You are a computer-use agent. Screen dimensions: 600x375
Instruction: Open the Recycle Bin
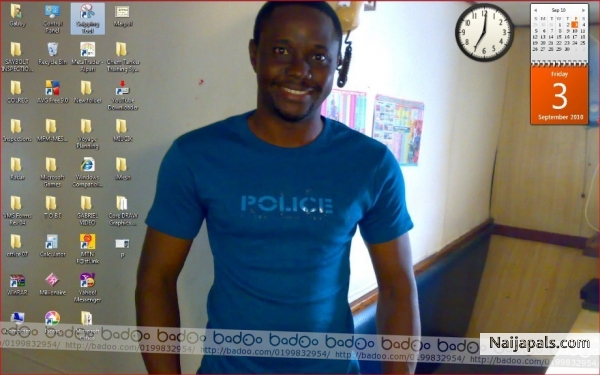point(52,54)
